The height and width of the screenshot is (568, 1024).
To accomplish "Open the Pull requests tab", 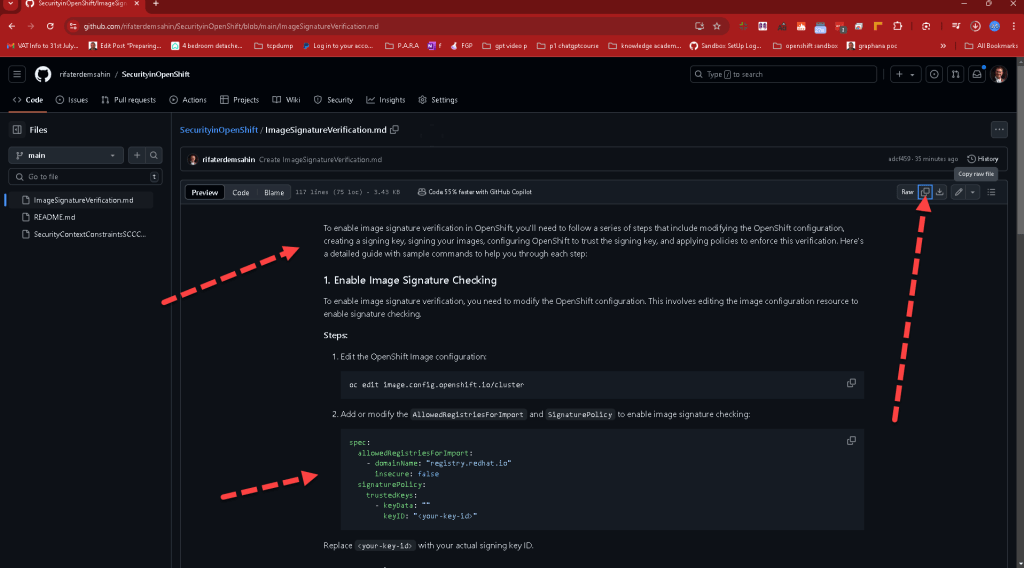I will 129,100.
